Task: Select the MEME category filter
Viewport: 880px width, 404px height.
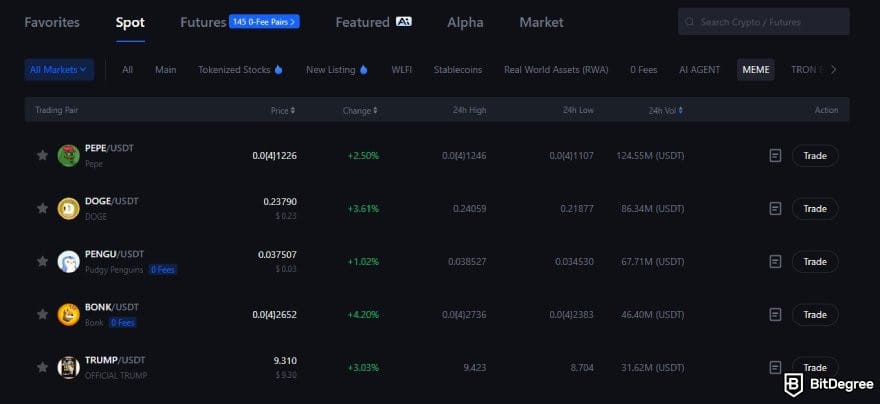Action: pos(756,70)
